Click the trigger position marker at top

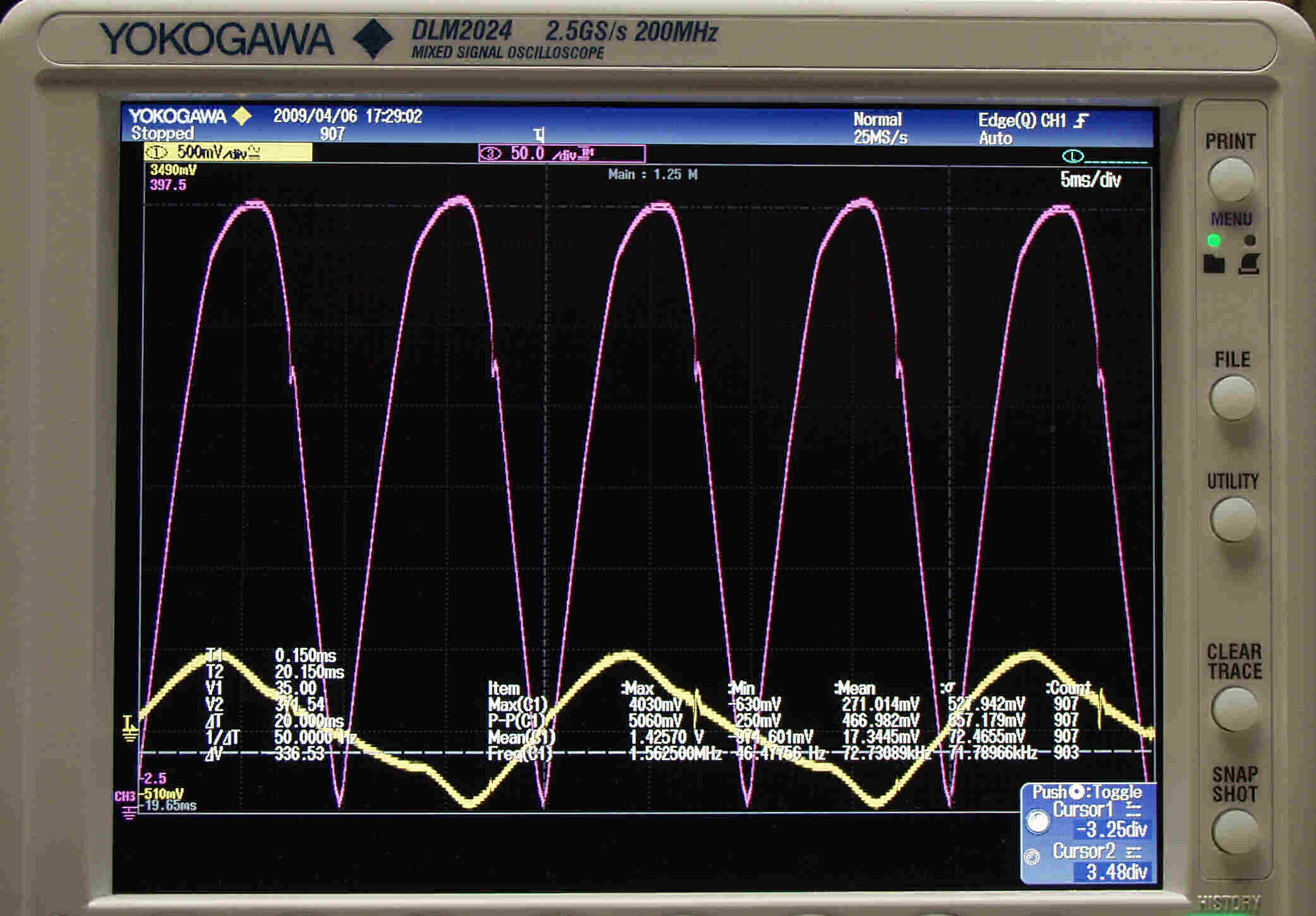[x=539, y=135]
